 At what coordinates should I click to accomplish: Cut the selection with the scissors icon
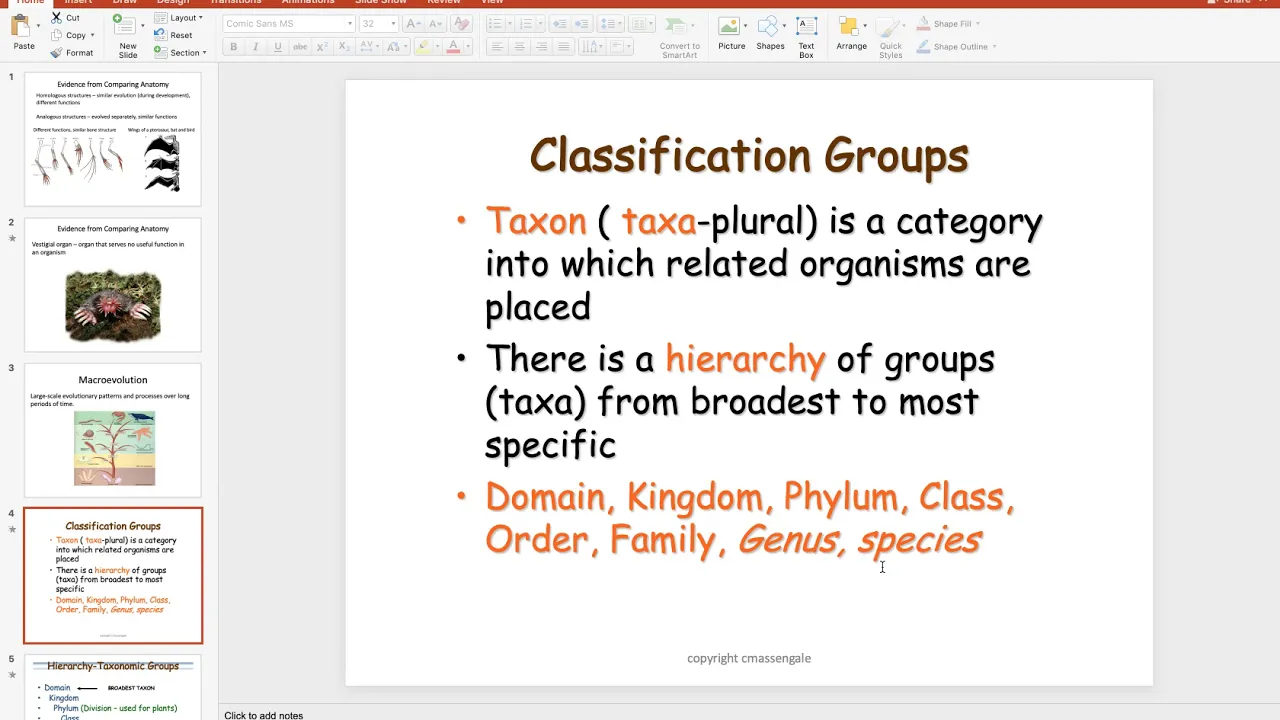pos(57,18)
